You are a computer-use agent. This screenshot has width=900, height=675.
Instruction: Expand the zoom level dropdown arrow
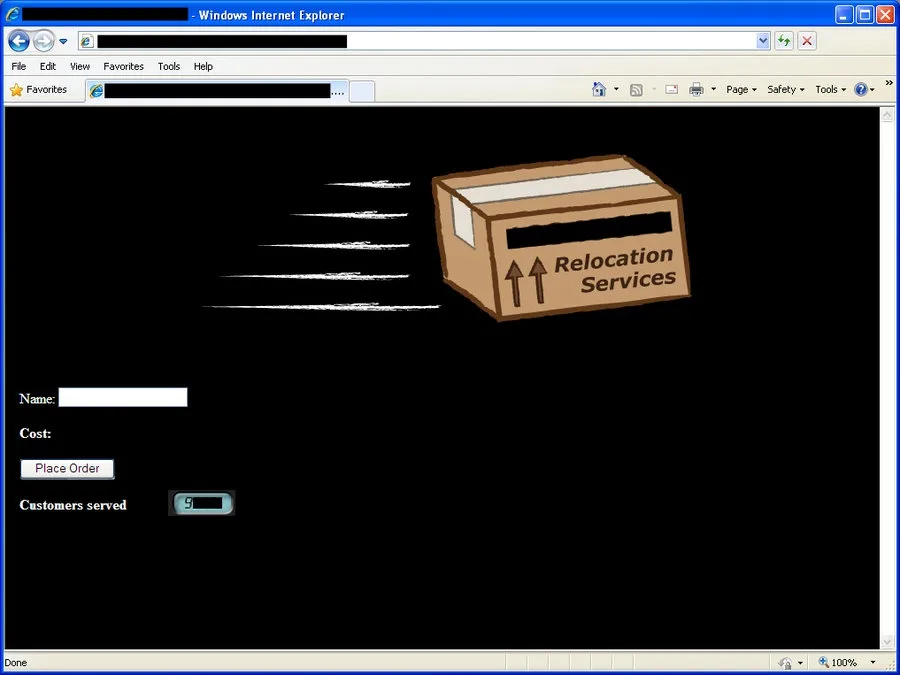[873, 663]
